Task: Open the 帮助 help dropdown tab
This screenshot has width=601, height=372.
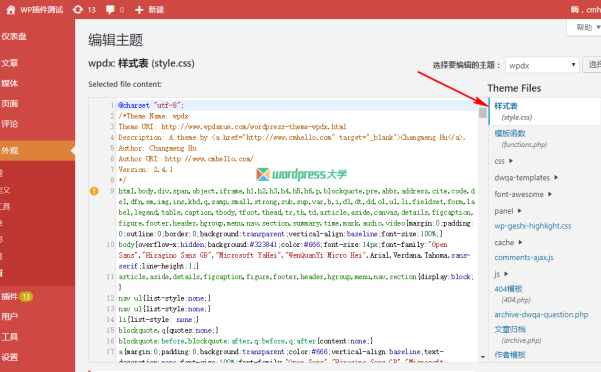Action: coord(585,27)
